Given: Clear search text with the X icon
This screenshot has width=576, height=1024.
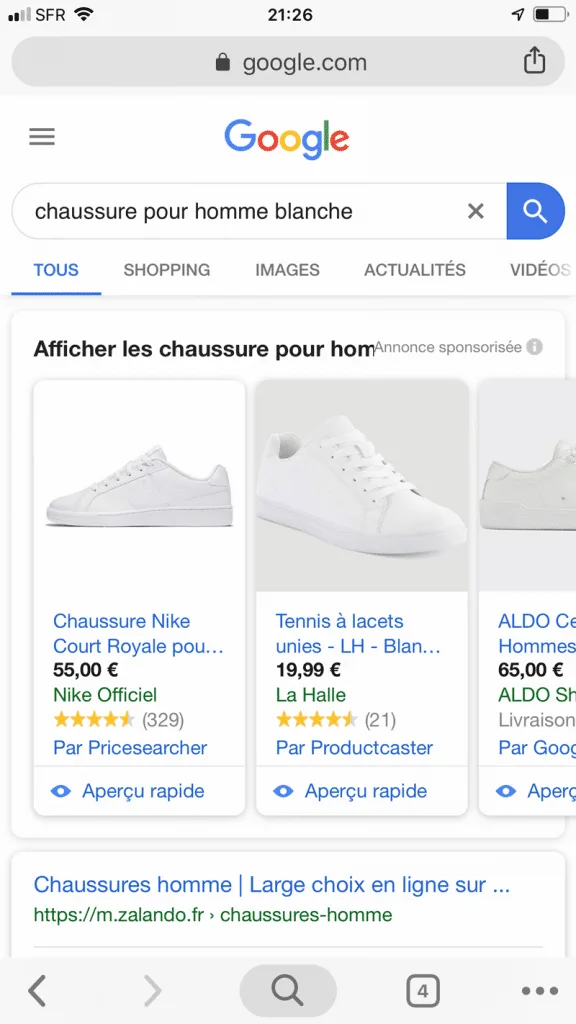Looking at the screenshot, I should tap(476, 211).
